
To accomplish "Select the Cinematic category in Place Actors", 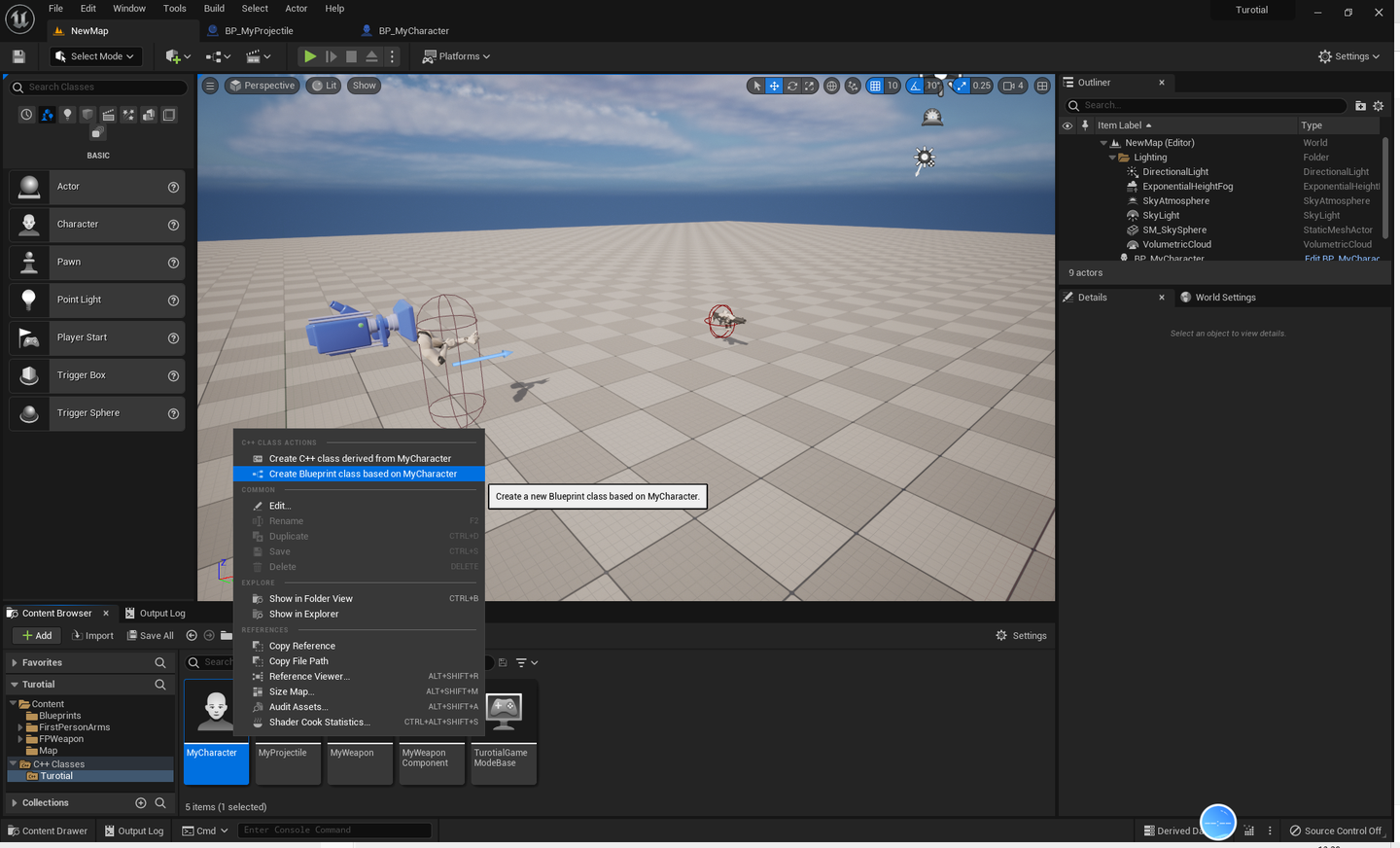I will (x=108, y=114).
